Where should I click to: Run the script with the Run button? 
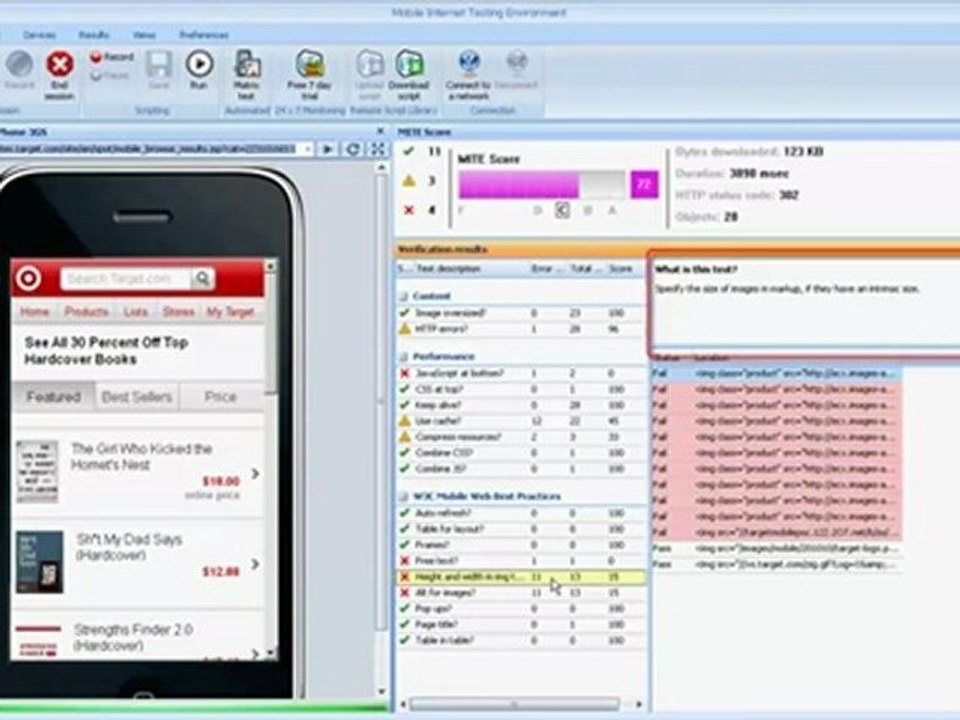199,70
